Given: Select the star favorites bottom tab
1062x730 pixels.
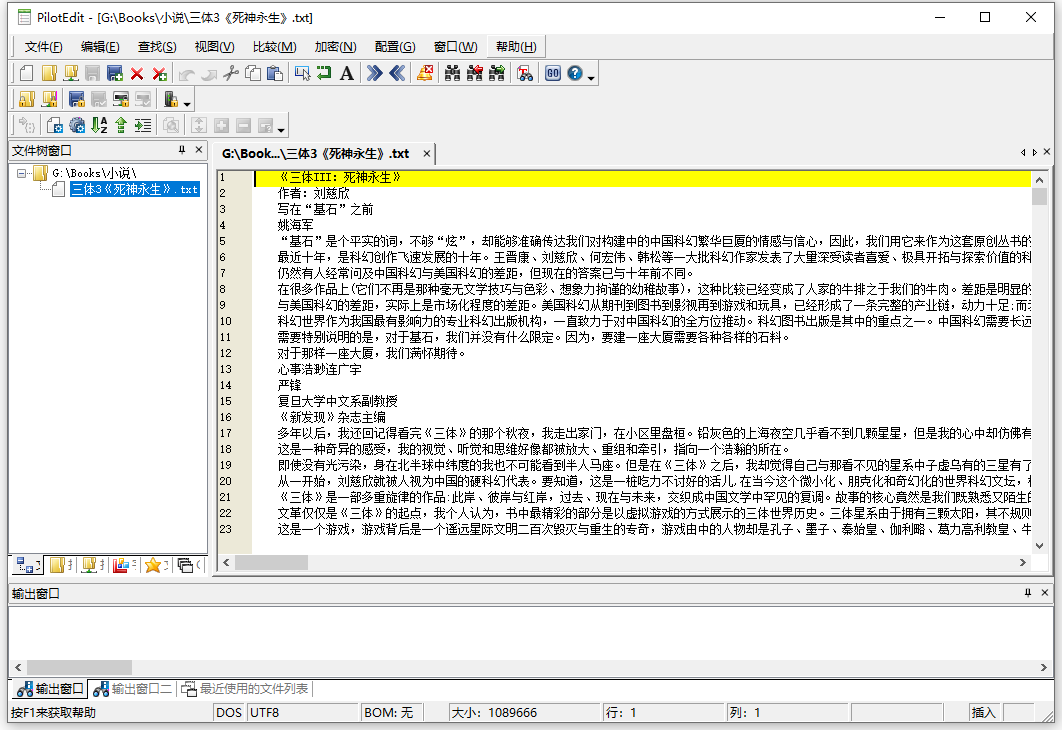Looking at the screenshot, I should (156, 565).
